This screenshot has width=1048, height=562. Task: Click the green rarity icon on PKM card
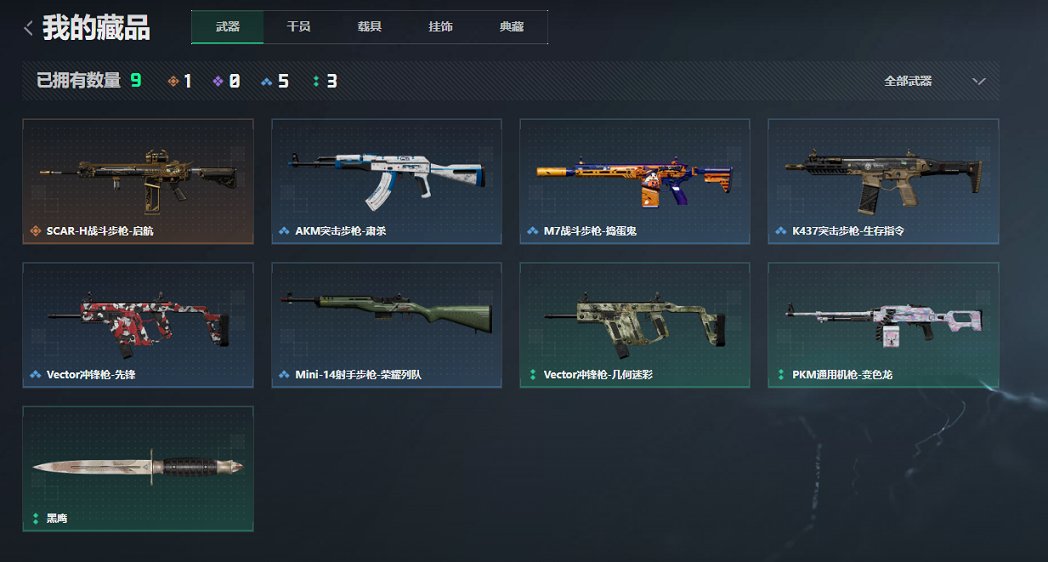[781, 375]
